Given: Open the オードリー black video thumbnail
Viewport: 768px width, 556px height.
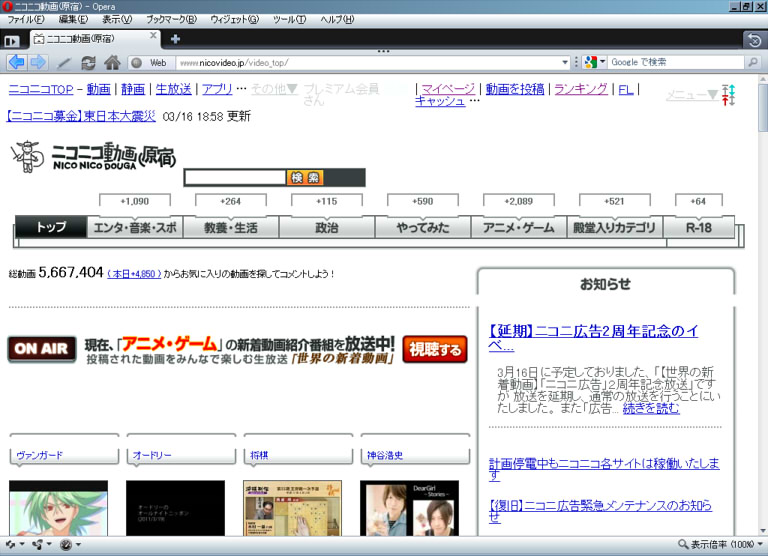Looking at the screenshot, I should point(175,508).
